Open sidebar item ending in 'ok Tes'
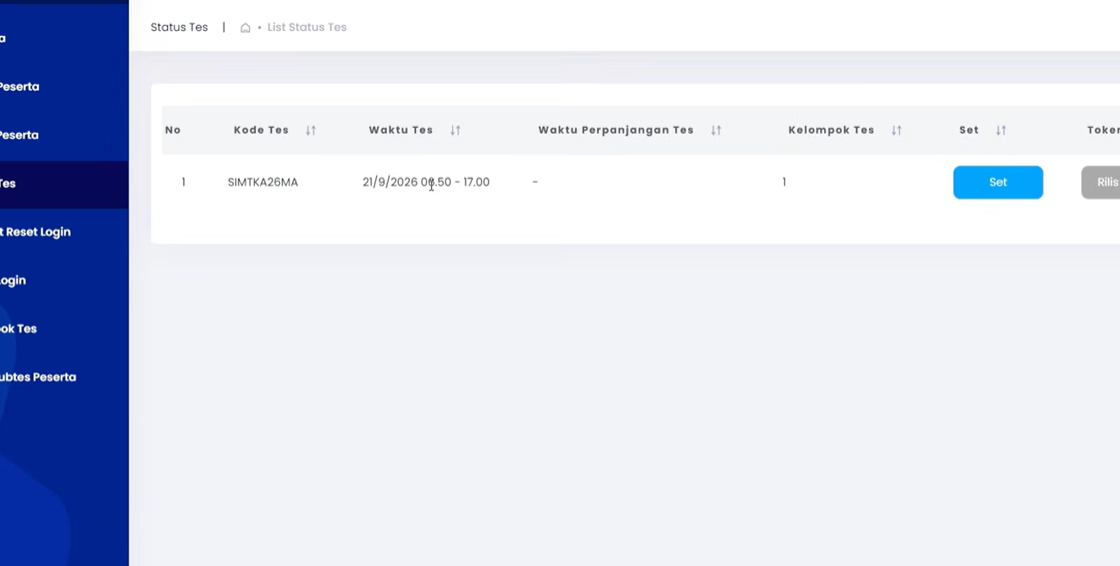Screen dimensions: 1120x566 (x=19, y=329)
